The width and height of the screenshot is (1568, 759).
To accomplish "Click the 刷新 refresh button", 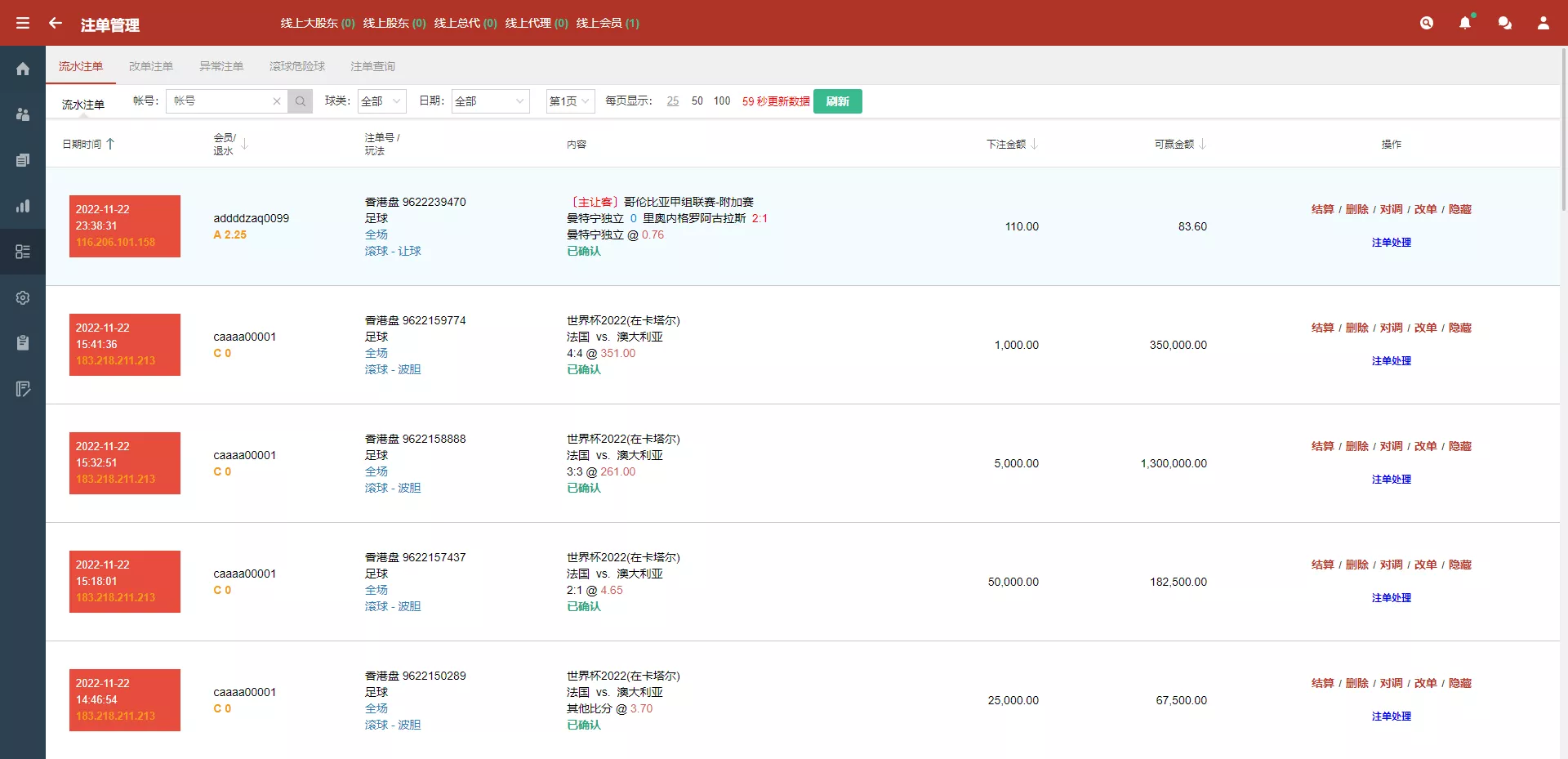I will (x=839, y=101).
